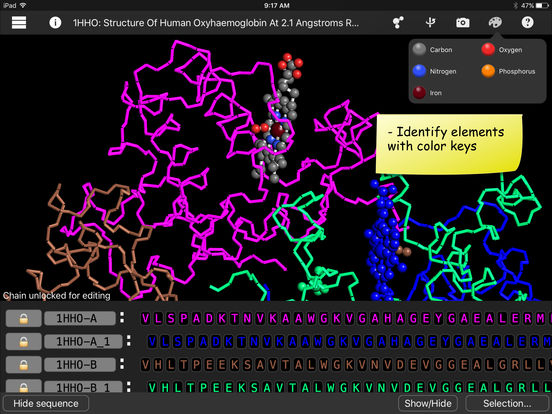
Task: Select the 1HHO-B_1 chain label
Action: tap(83, 387)
